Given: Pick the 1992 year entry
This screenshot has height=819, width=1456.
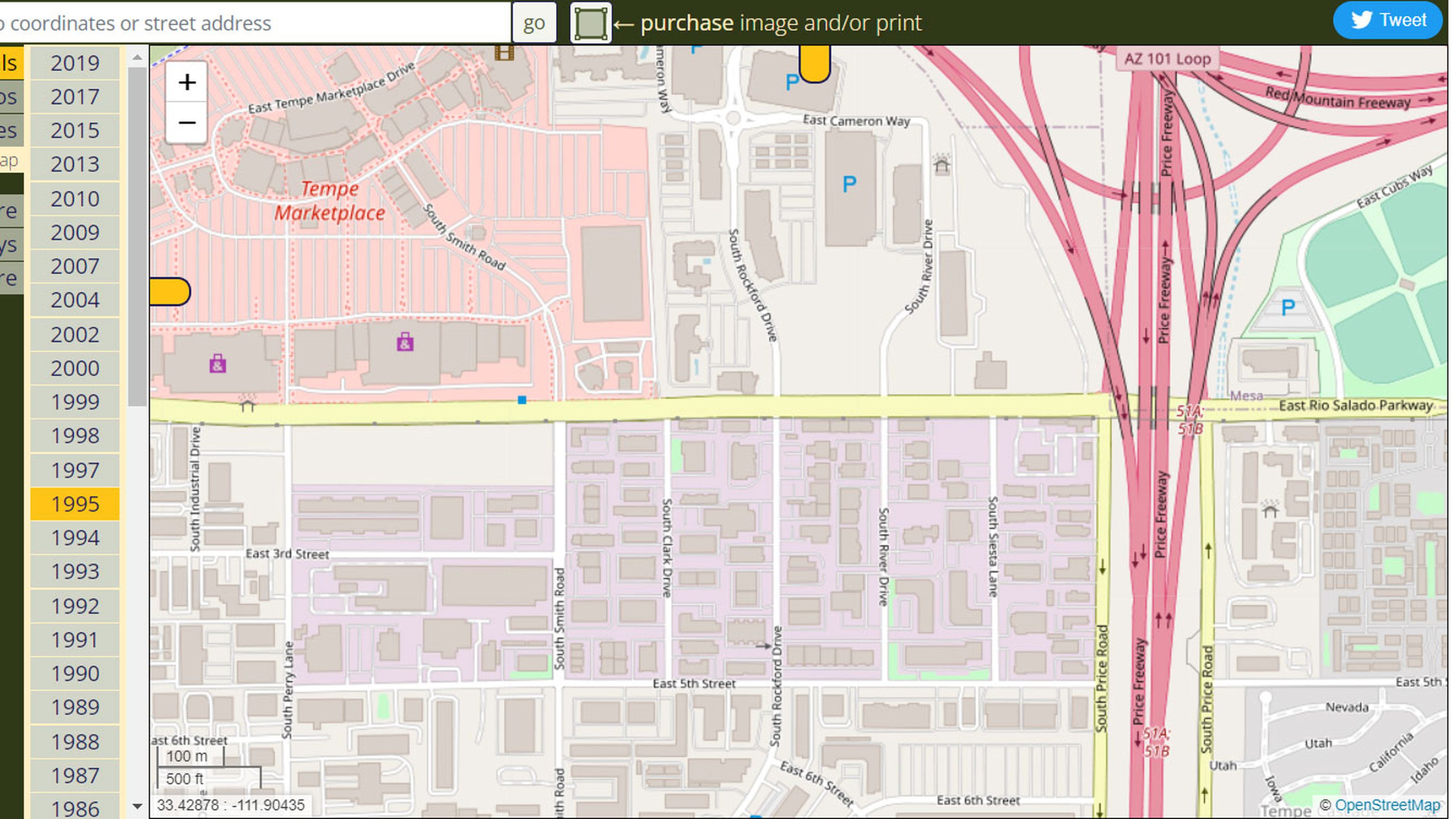Looking at the screenshot, I should pyautogui.click(x=75, y=606).
